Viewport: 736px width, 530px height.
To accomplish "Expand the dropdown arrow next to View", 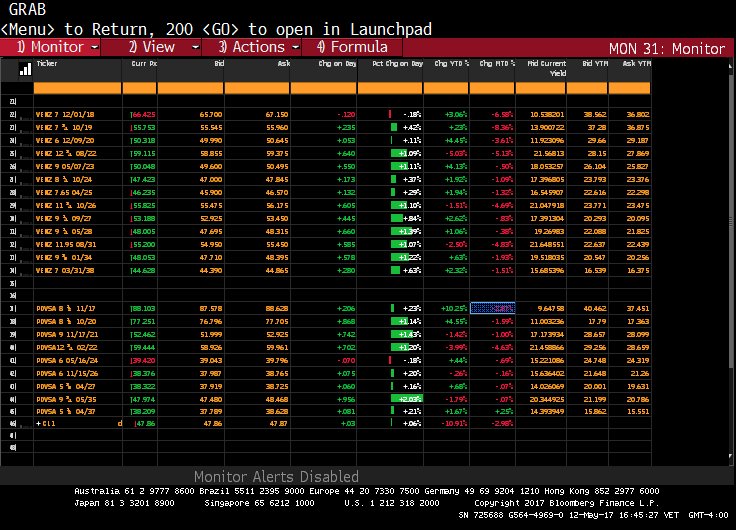I will pos(196,47).
